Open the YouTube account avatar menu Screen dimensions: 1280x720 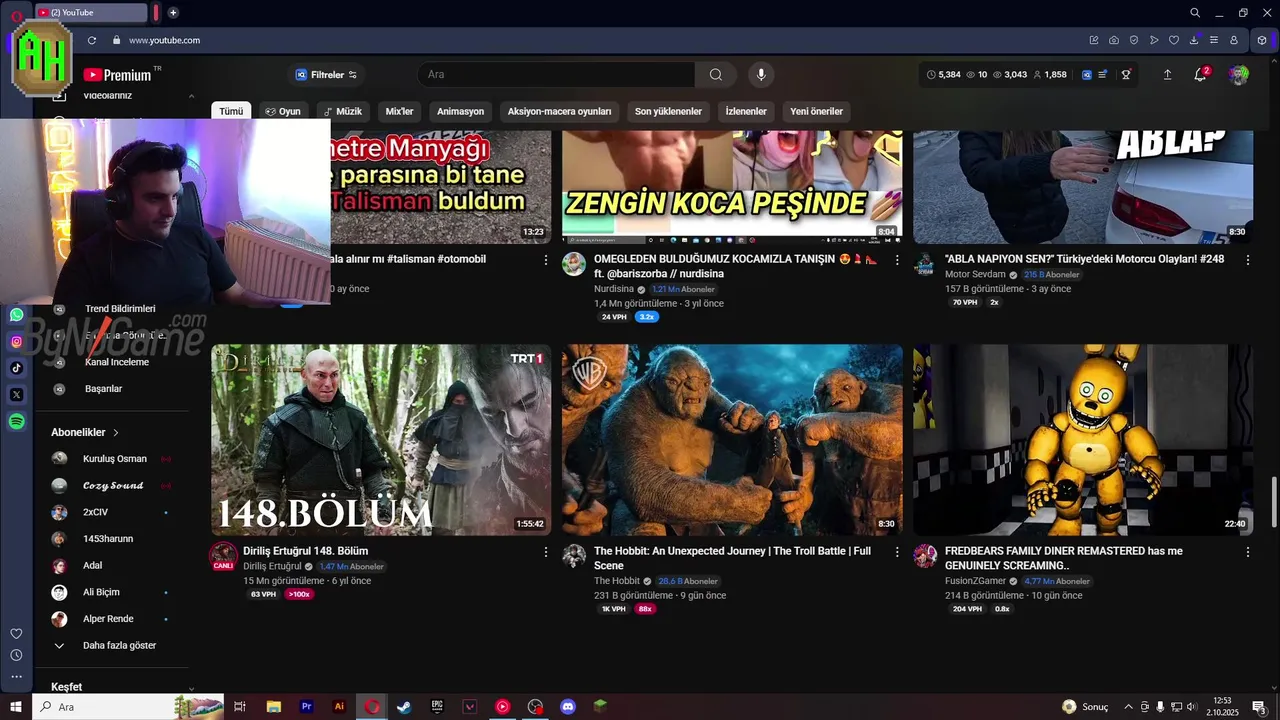click(1239, 75)
